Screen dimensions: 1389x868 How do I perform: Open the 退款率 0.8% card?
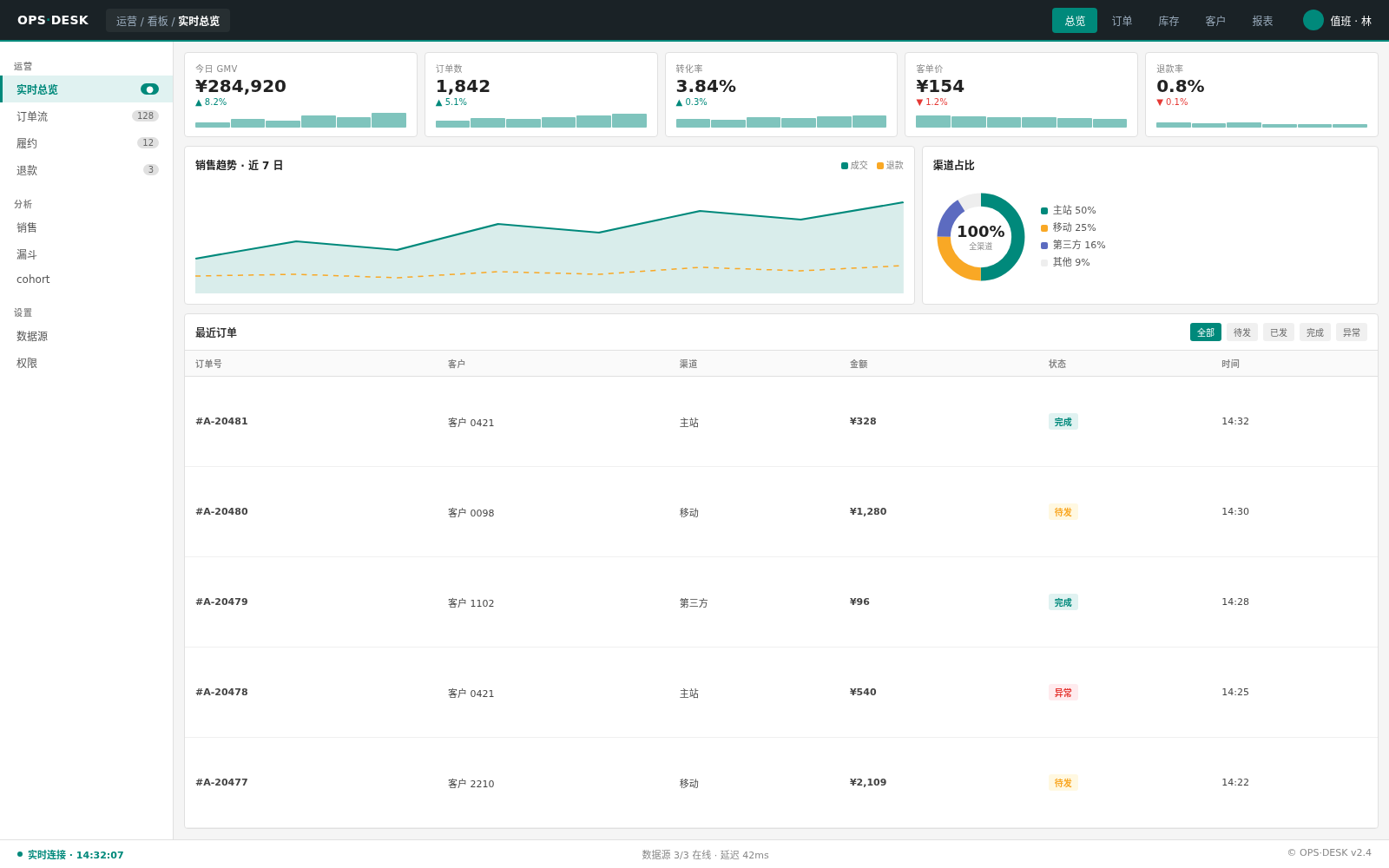click(1261, 95)
